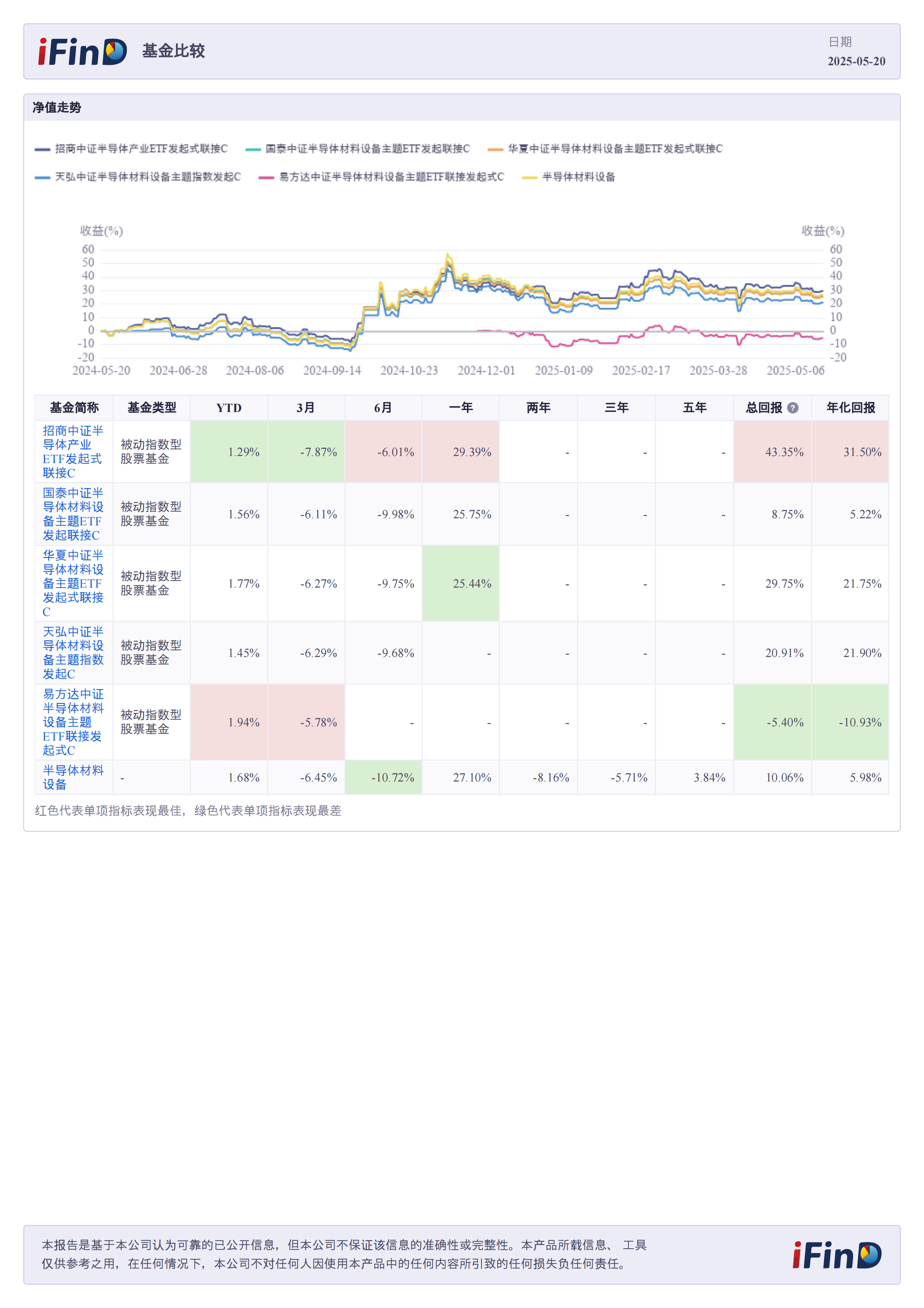Click the 基金类型 column header
924x1308 pixels.
point(151,408)
